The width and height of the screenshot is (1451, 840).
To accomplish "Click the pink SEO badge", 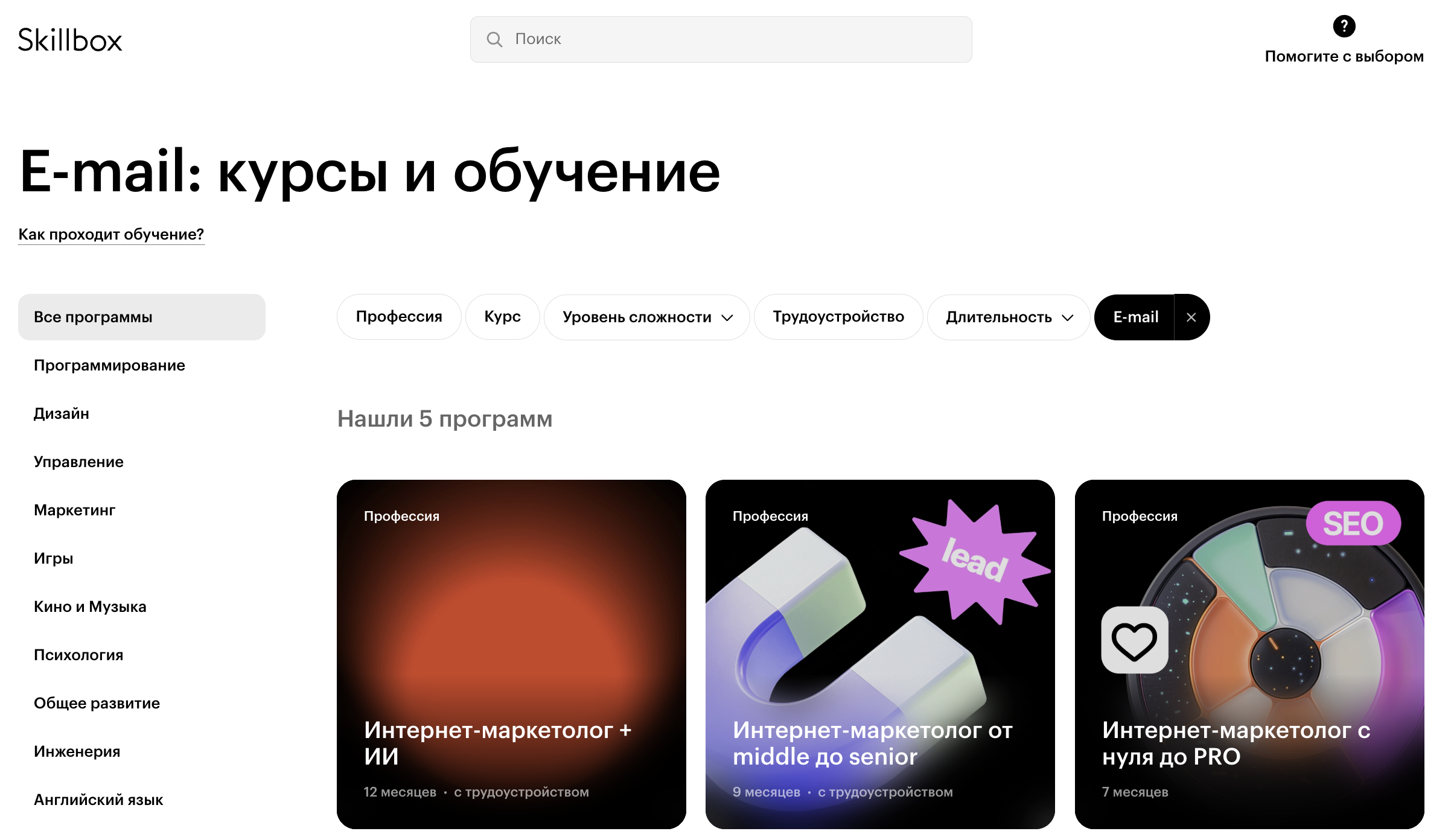I will 1353,523.
